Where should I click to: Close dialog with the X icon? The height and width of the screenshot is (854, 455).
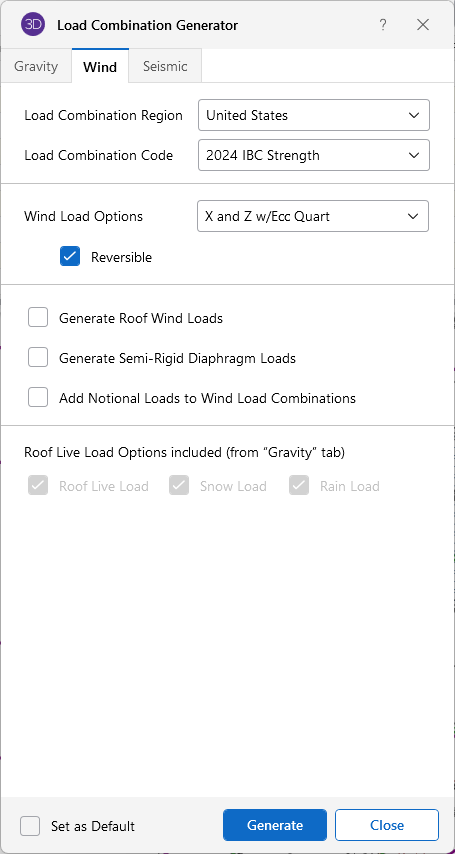[x=423, y=25]
